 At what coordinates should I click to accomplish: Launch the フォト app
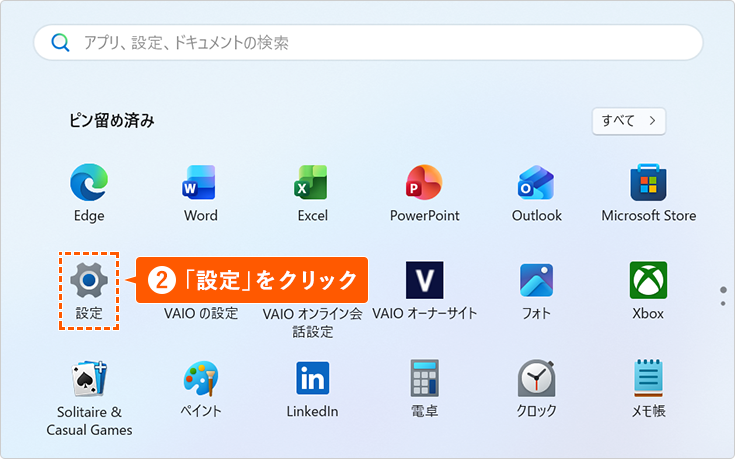point(536,282)
